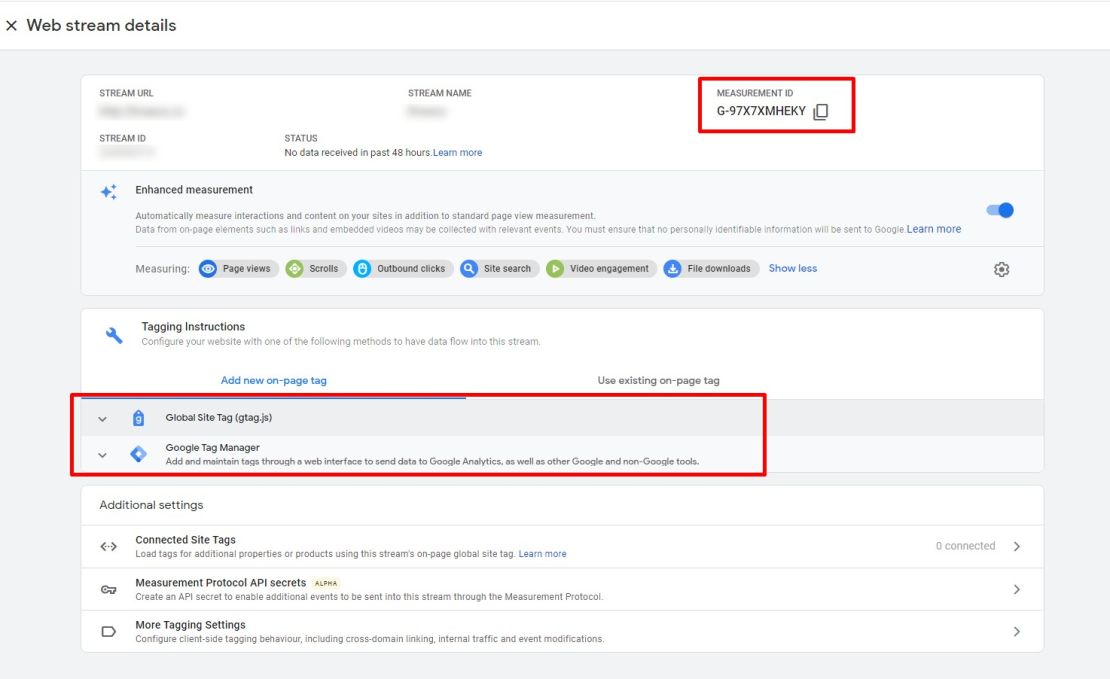This screenshot has width=1110, height=679.
Task: Click 'No data received in past 48 hours' status
Action: point(357,152)
